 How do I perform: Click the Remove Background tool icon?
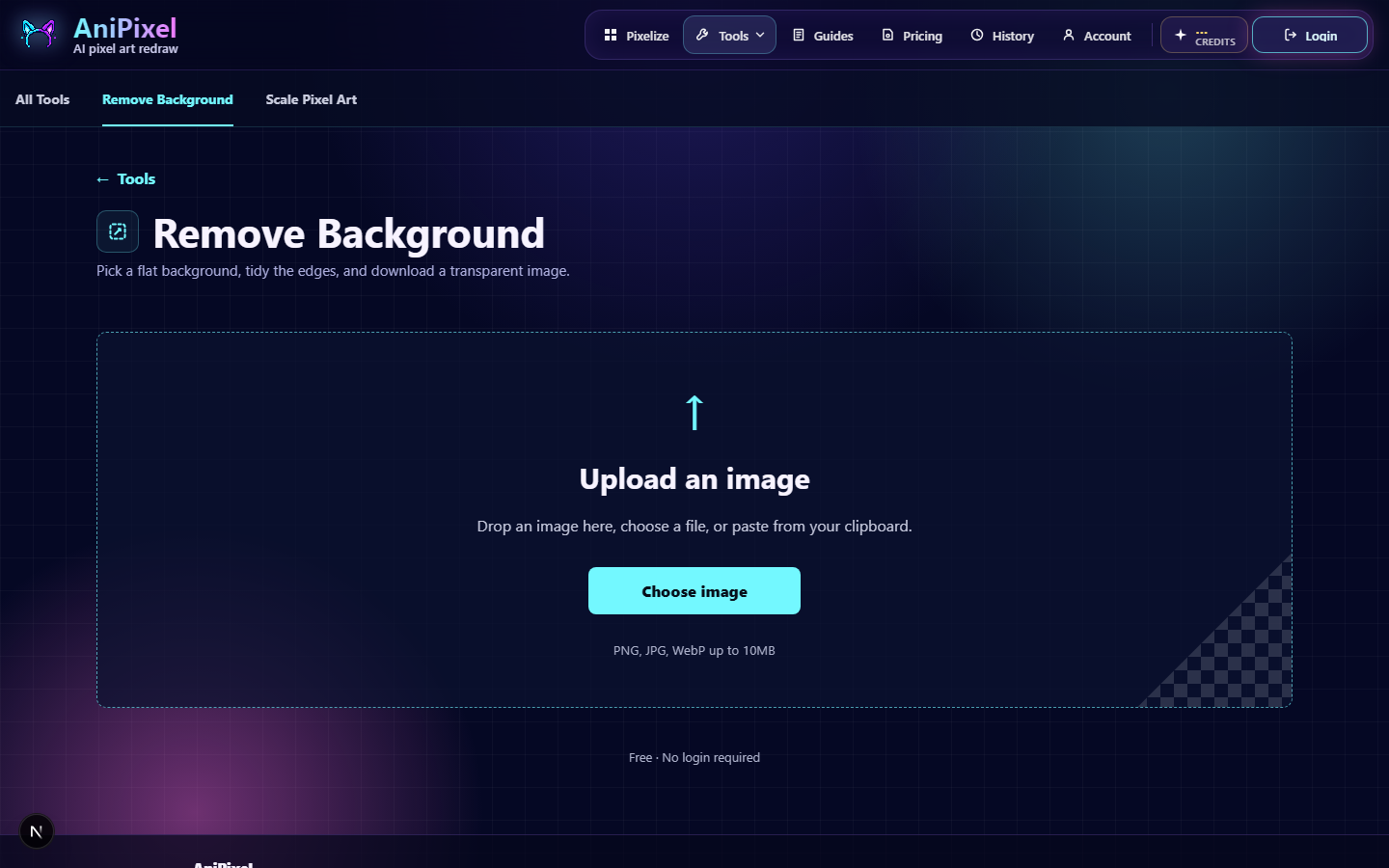[x=118, y=231]
